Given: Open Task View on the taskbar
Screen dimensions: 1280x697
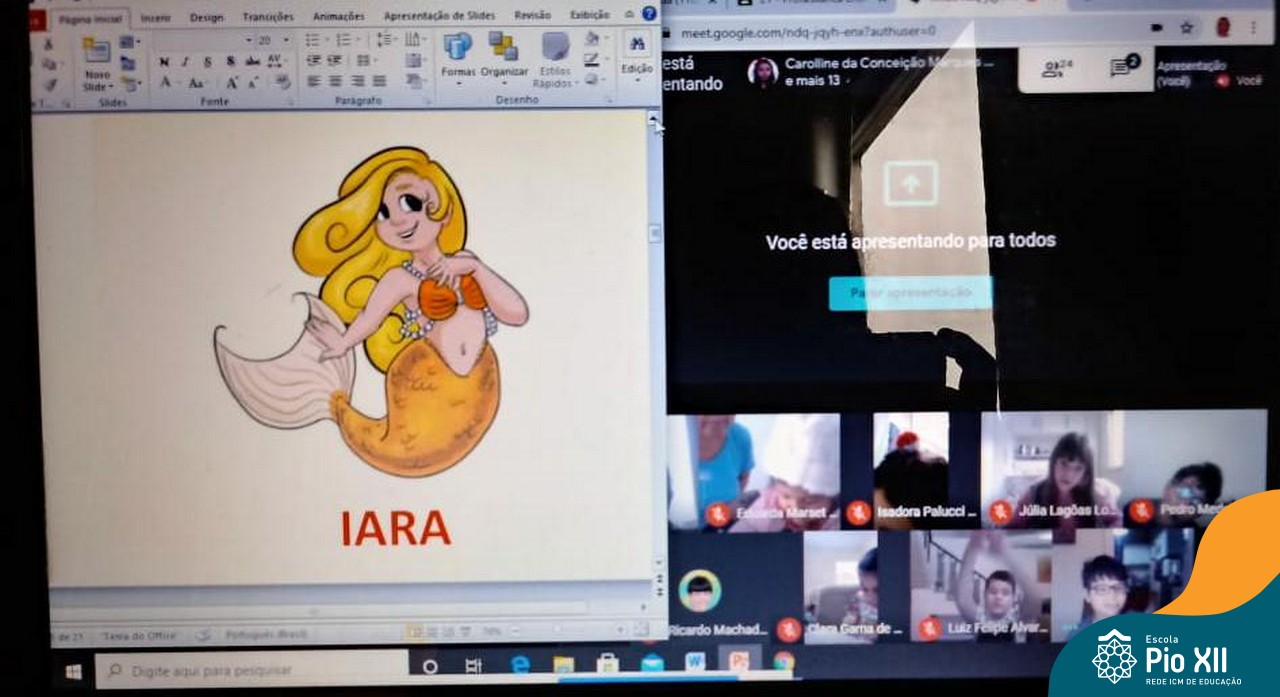Looking at the screenshot, I should pyautogui.click(x=474, y=665).
